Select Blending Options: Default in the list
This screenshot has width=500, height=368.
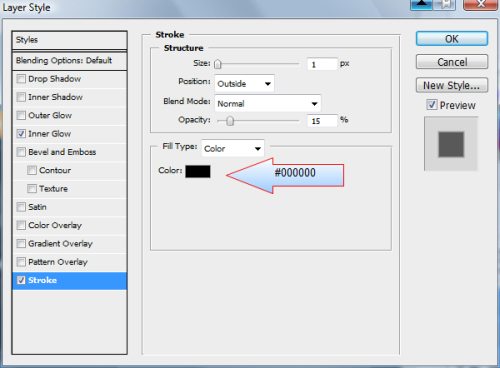click(69, 61)
